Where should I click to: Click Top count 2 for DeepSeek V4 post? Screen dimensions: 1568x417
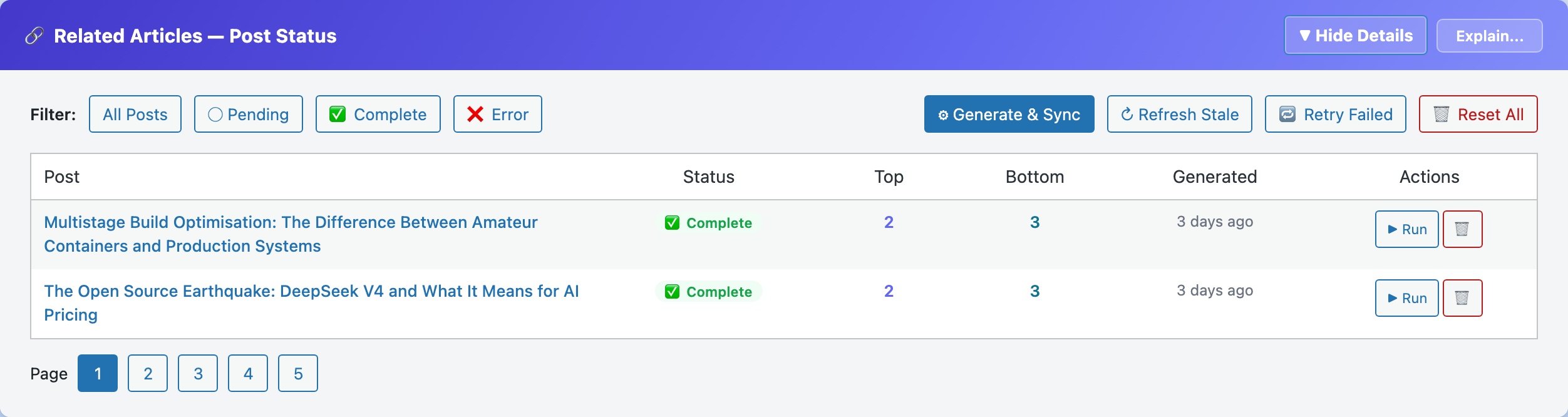[x=889, y=291]
